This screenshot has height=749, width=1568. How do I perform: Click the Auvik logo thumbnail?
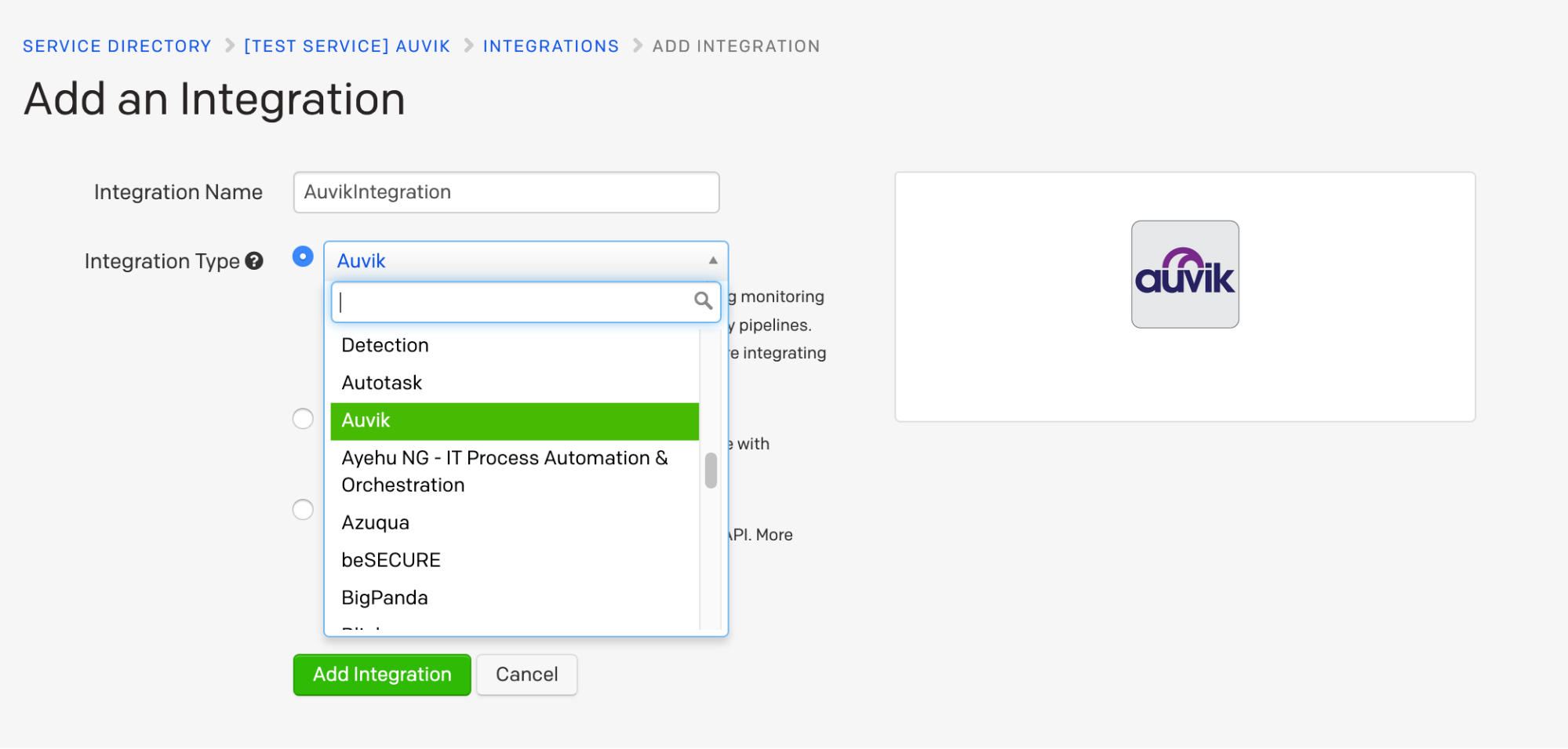1184,275
